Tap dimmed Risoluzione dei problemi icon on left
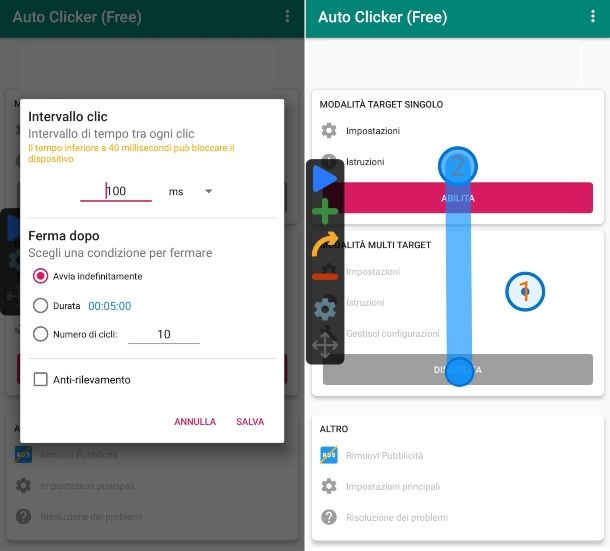The image size is (610, 551). click(x=23, y=517)
